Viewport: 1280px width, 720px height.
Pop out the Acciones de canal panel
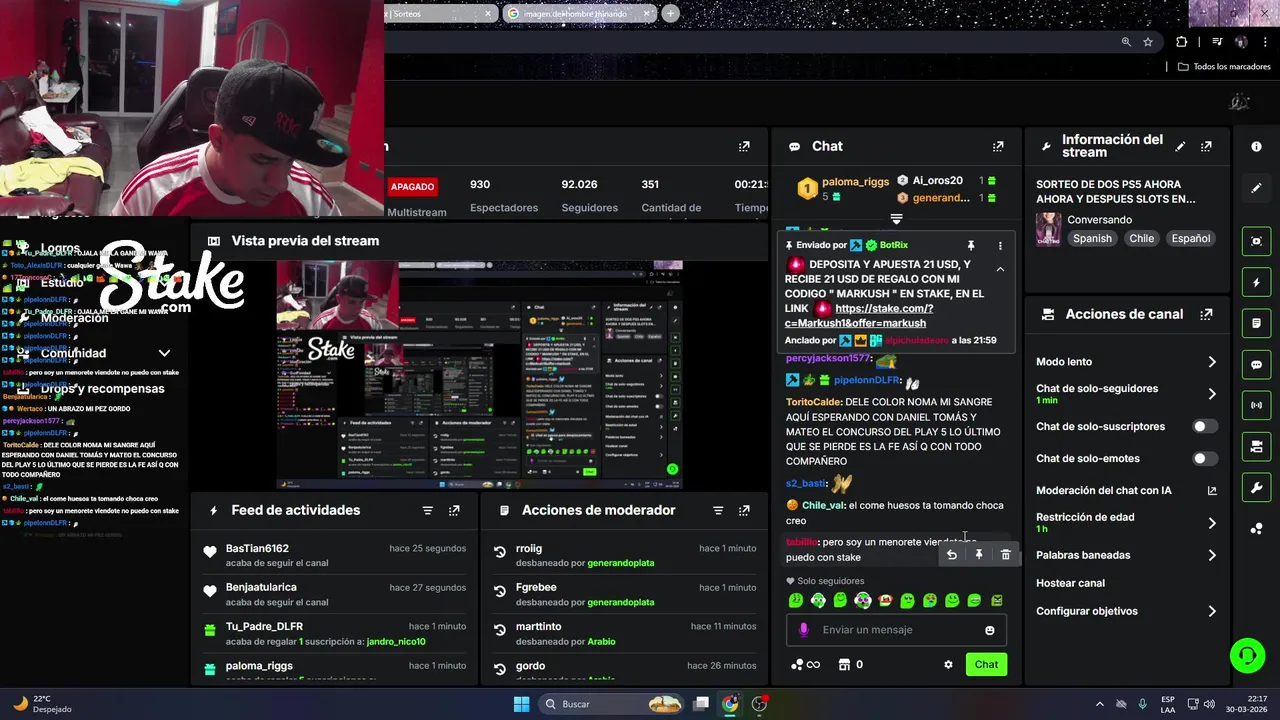1206,314
